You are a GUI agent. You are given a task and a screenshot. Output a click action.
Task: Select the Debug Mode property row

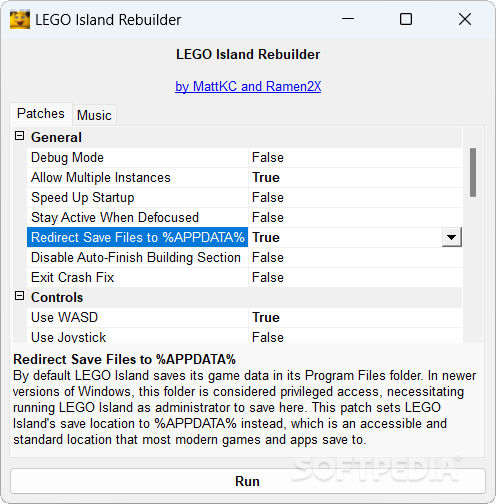pyautogui.click(x=137, y=158)
